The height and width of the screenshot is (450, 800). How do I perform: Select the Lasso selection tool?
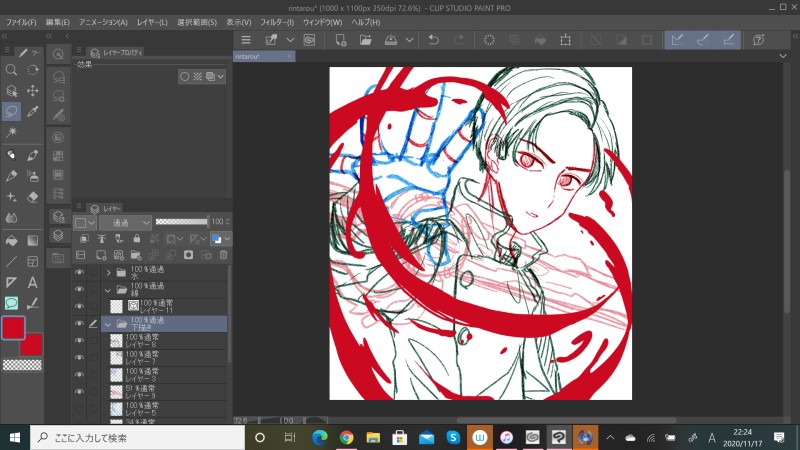(11, 111)
